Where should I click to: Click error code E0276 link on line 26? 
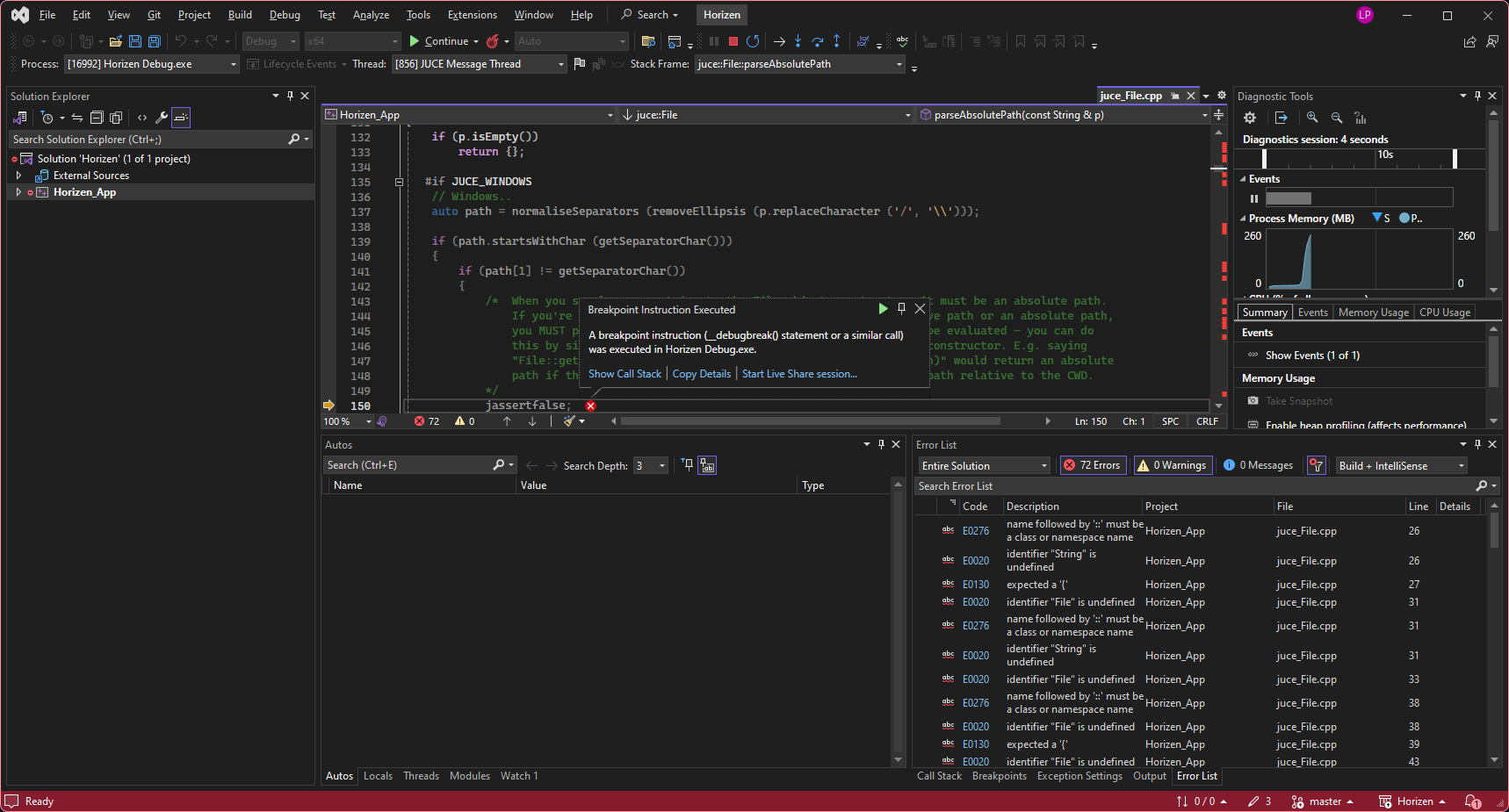tap(975, 531)
